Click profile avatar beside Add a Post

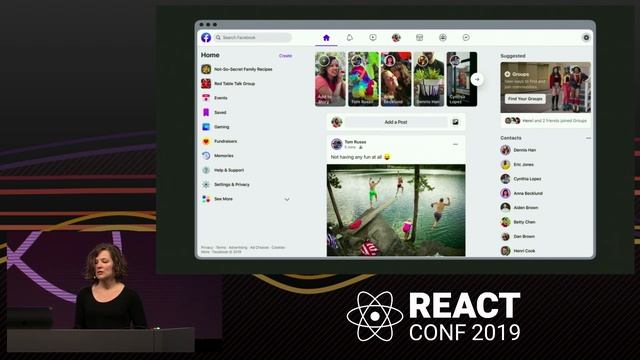[336, 122]
